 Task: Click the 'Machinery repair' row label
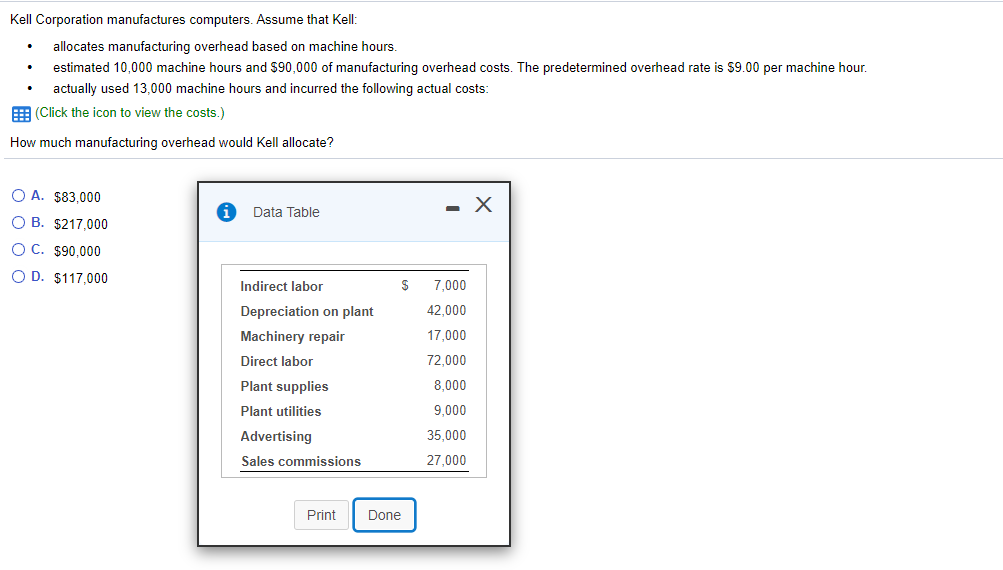click(x=292, y=336)
